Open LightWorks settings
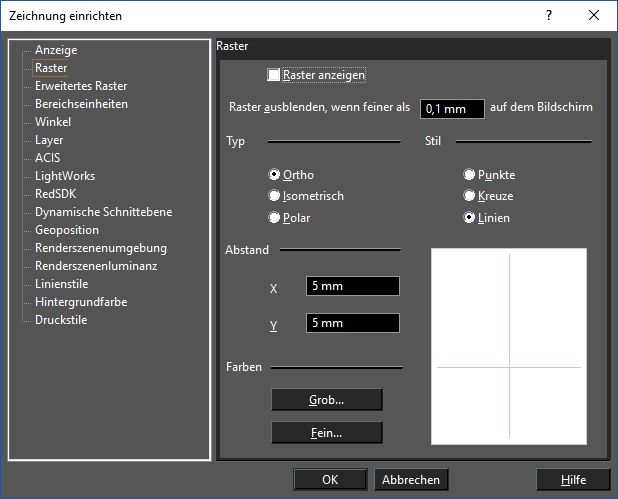The width and height of the screenshot is (618, 499). [x=65, y=176]
